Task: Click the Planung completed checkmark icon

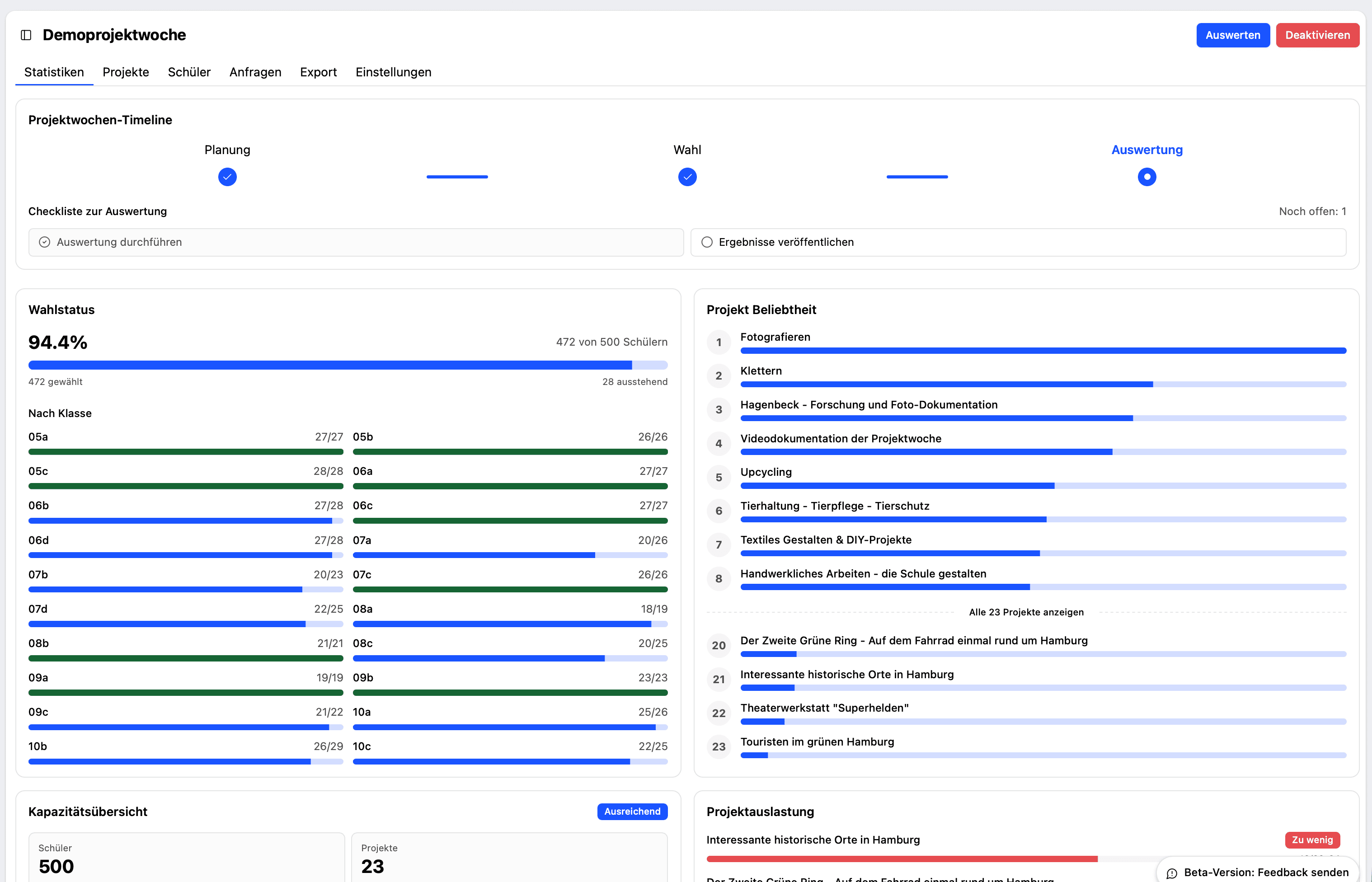Action: pyautogui.click(x=227, y=177)
